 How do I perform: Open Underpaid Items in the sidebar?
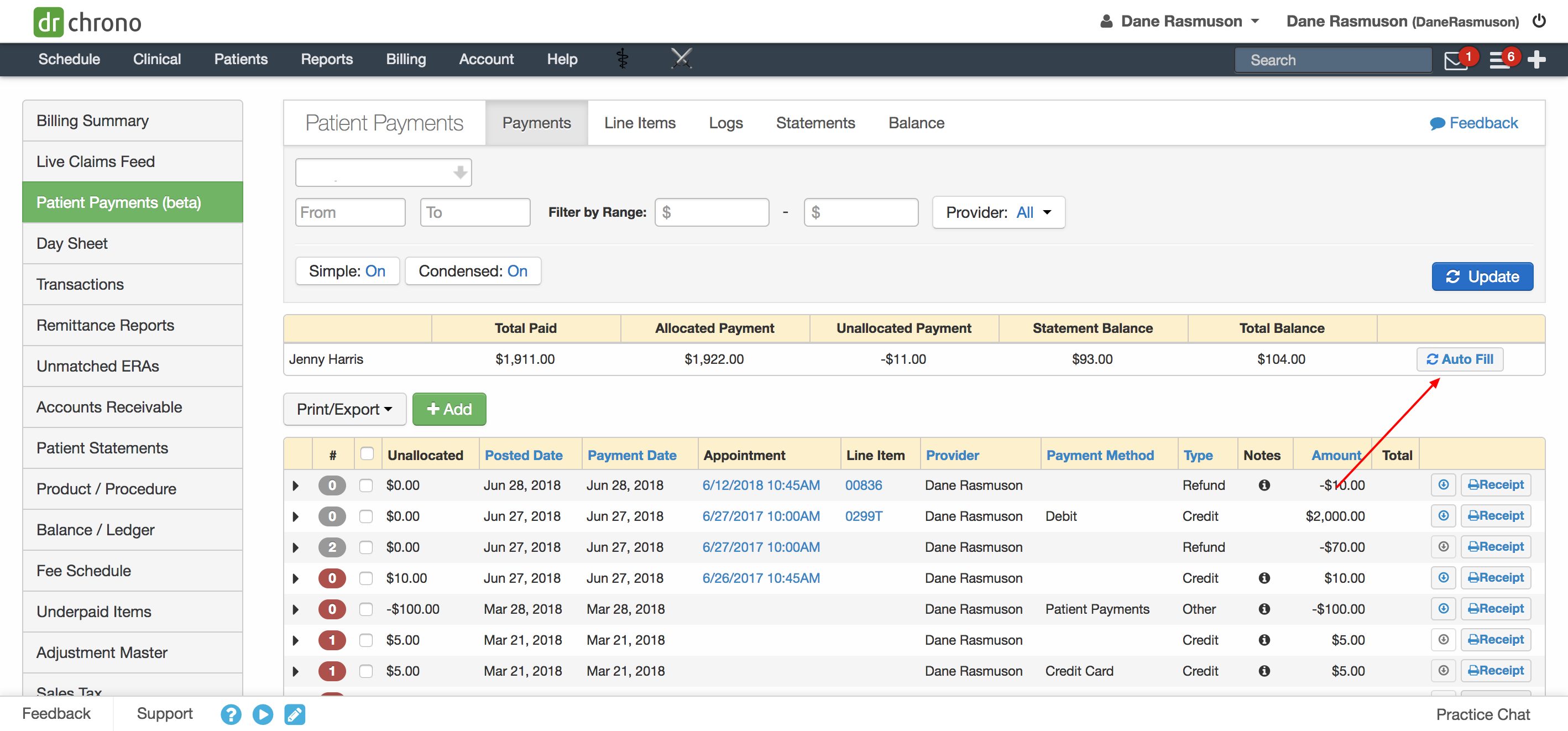click(x=133, y=612)
